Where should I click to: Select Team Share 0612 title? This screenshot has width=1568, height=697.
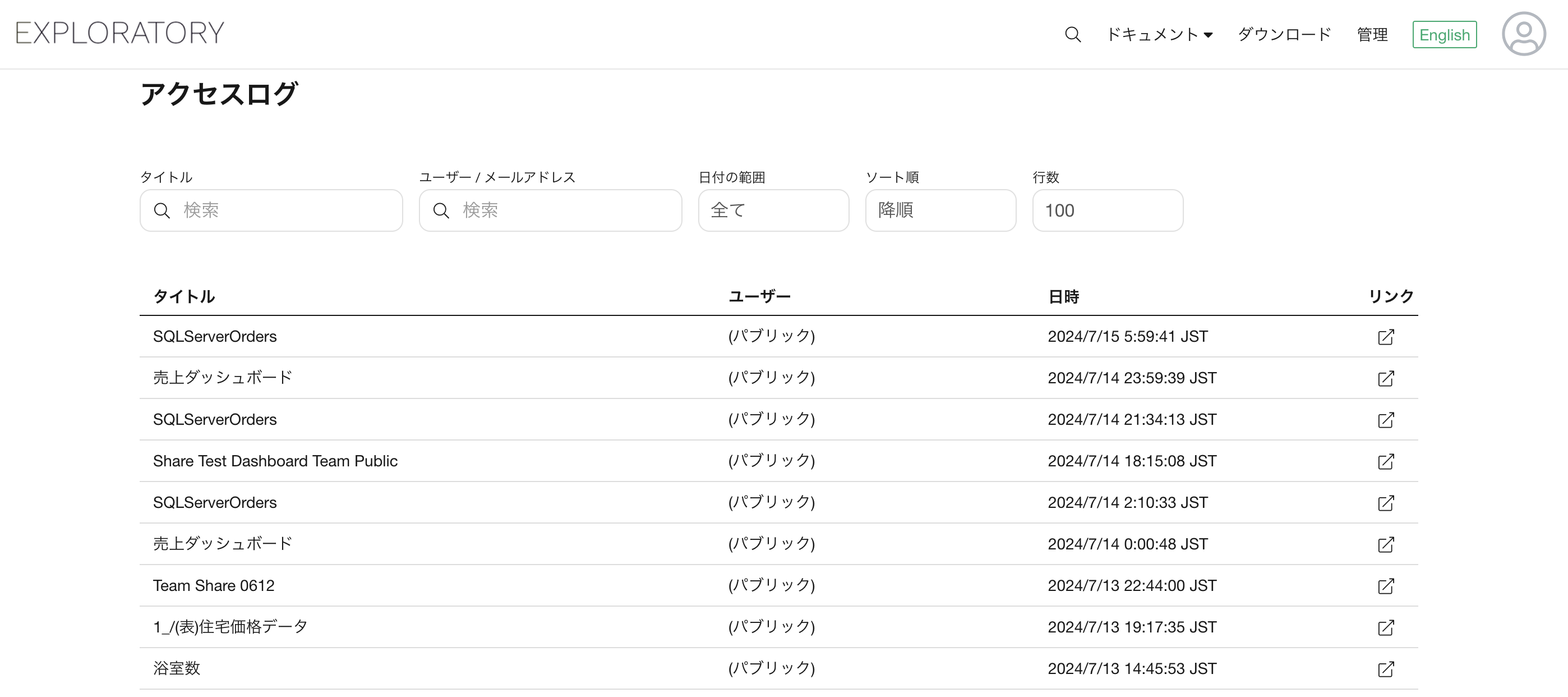pyautogui.click(x=214, y=585)
